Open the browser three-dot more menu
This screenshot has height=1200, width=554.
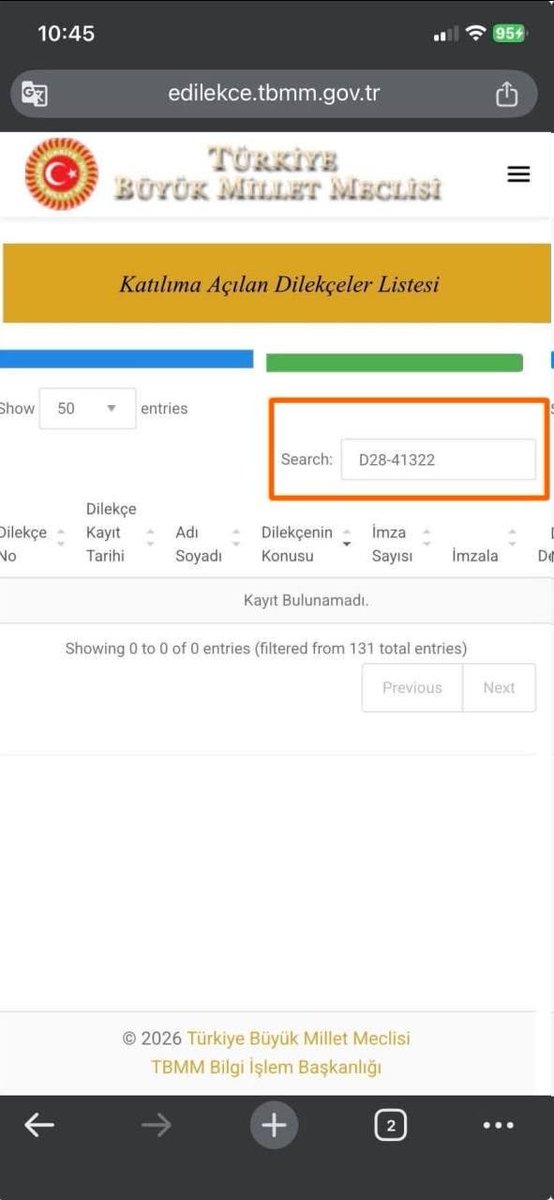pos(498,1125)
